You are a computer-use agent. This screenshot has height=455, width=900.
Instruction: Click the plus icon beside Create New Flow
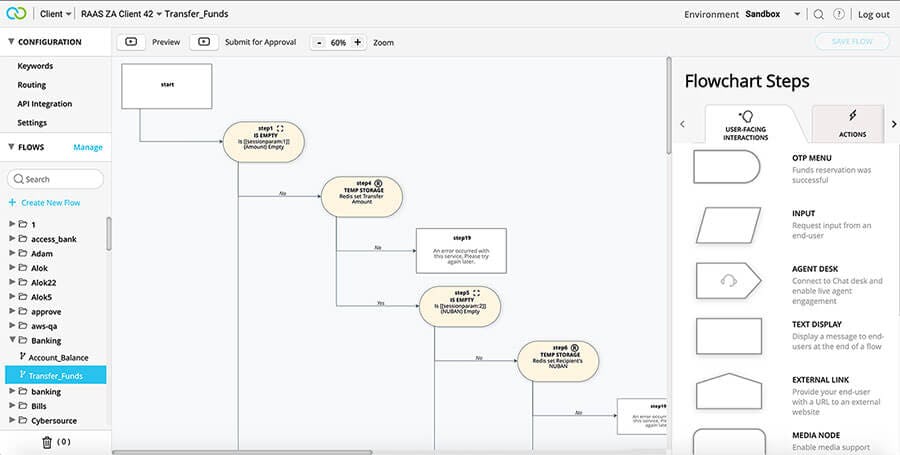tap(13, 203)
